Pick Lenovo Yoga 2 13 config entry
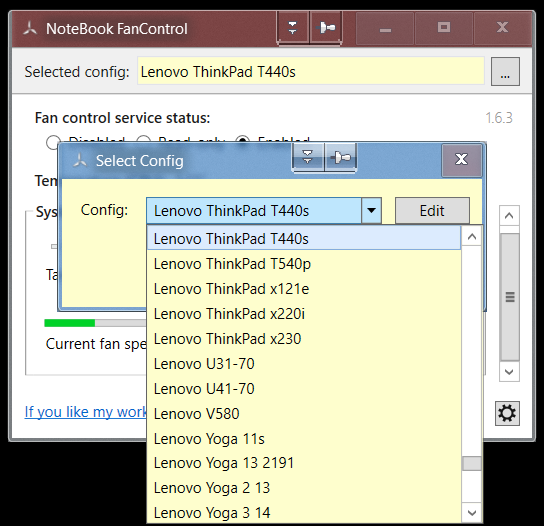 click(x=304, y=488)
